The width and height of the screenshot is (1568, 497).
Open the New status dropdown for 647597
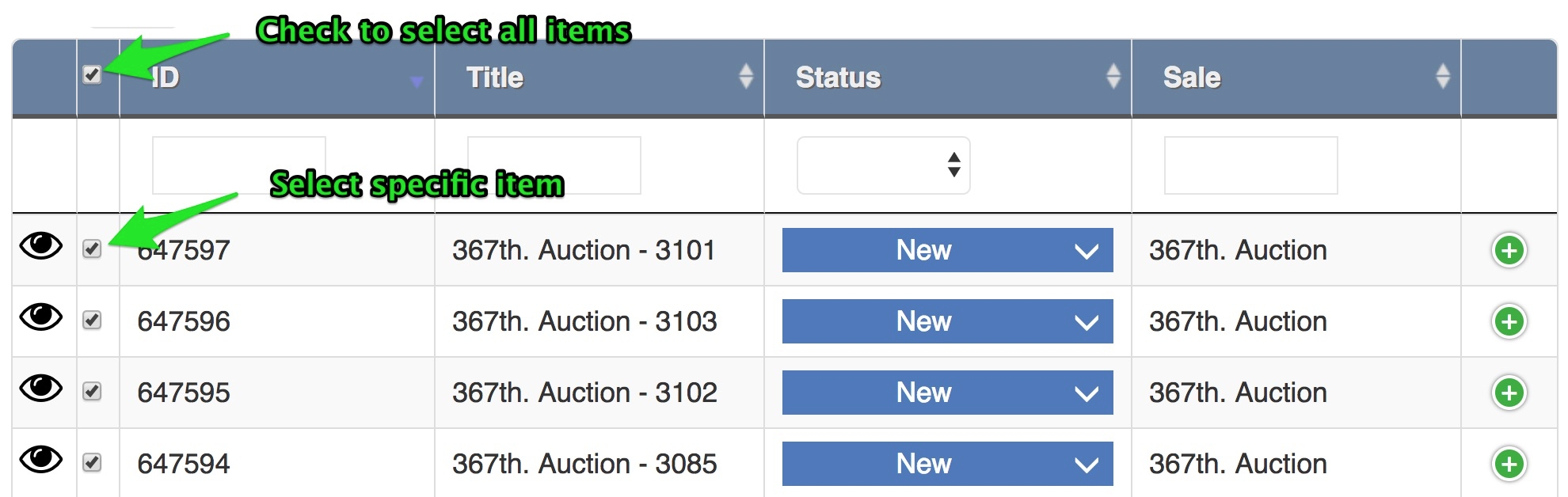coord(947,250)
